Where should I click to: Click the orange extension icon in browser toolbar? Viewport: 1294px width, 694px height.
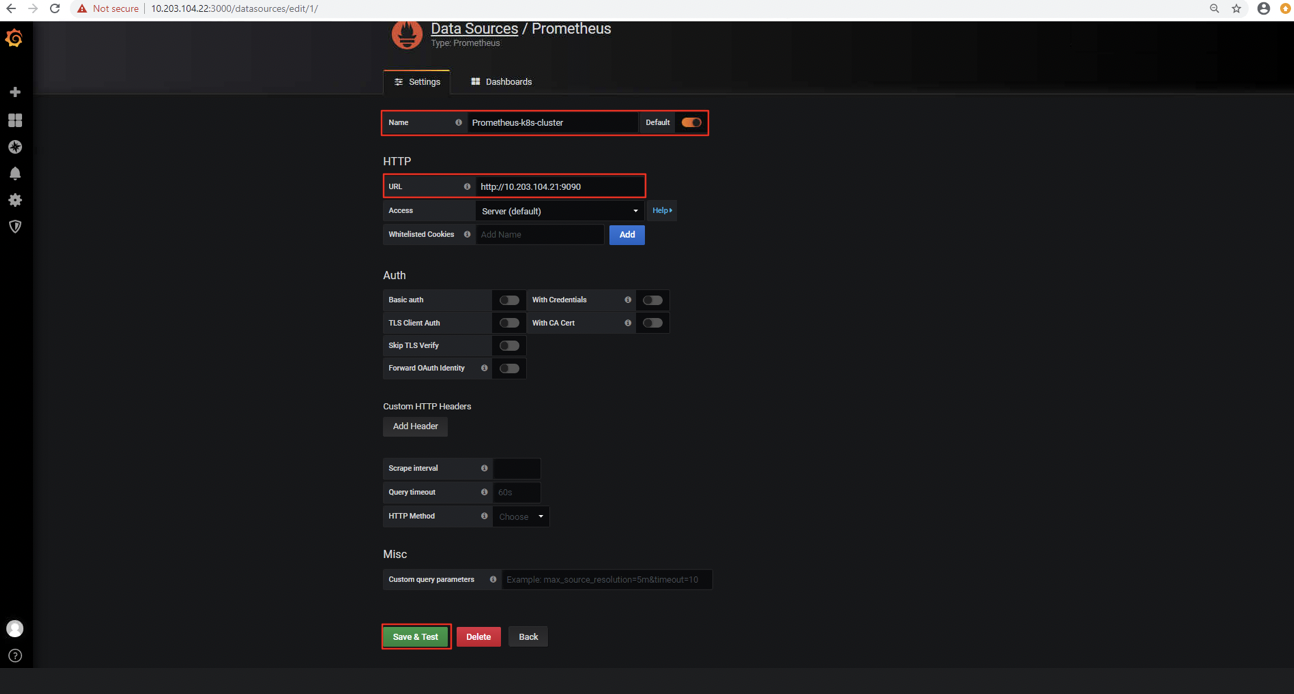[1285, 9]
